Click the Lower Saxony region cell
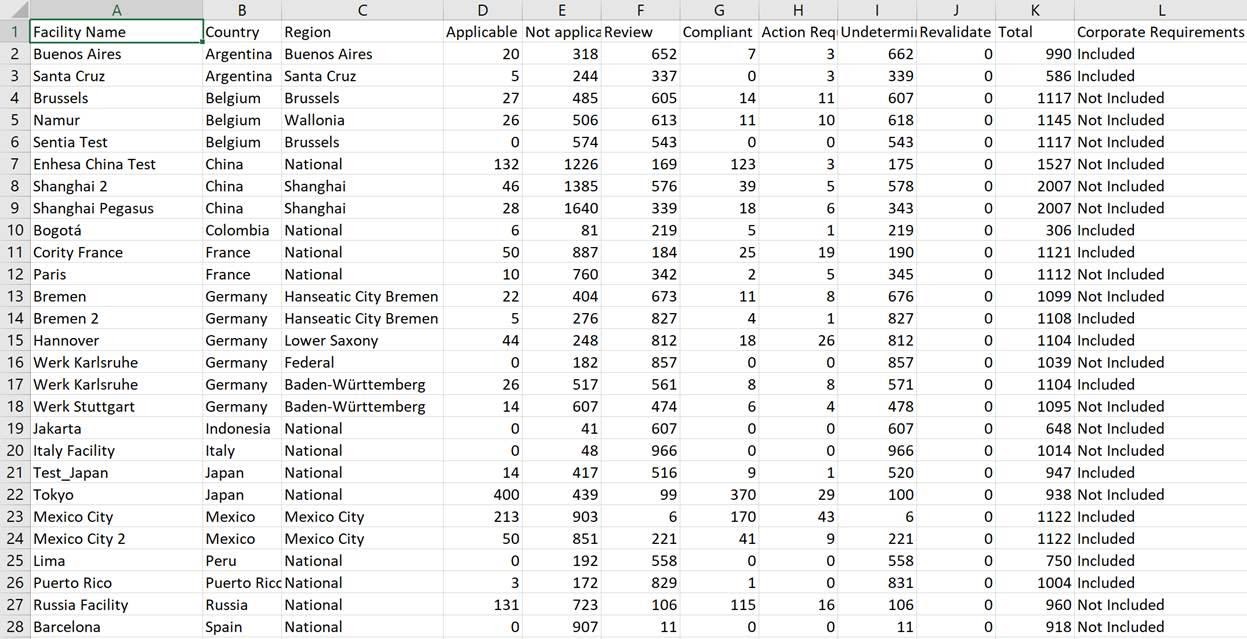The width and height of the screenshot is (1247, 639). pos(362,340)
